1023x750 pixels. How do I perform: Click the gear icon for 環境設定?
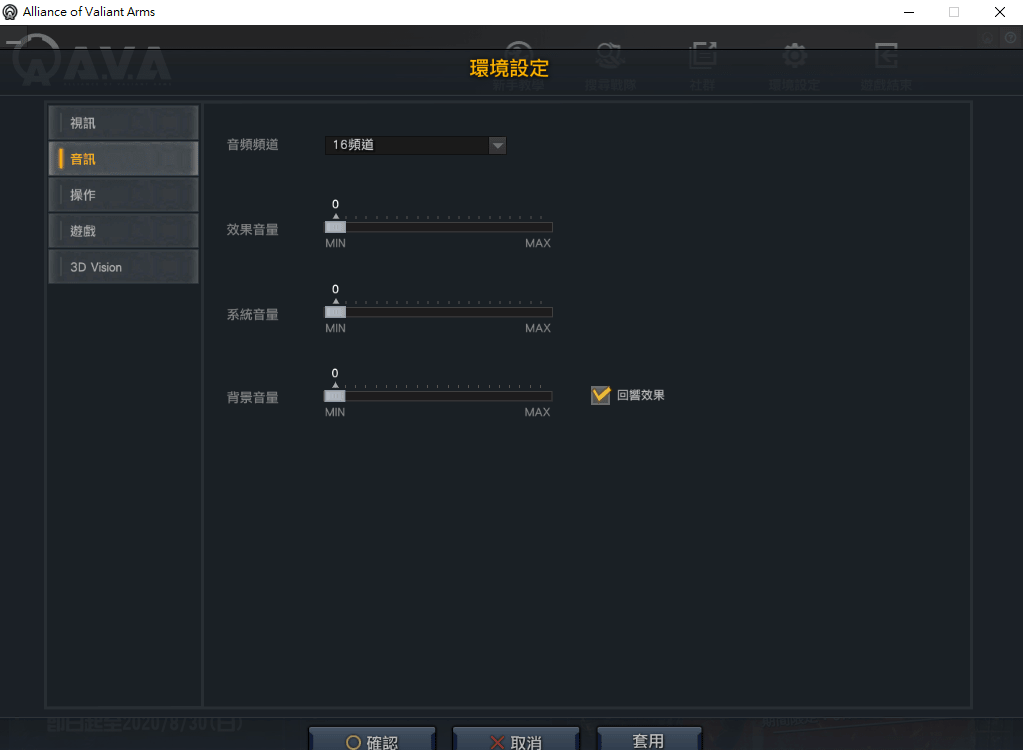point(794,58)
